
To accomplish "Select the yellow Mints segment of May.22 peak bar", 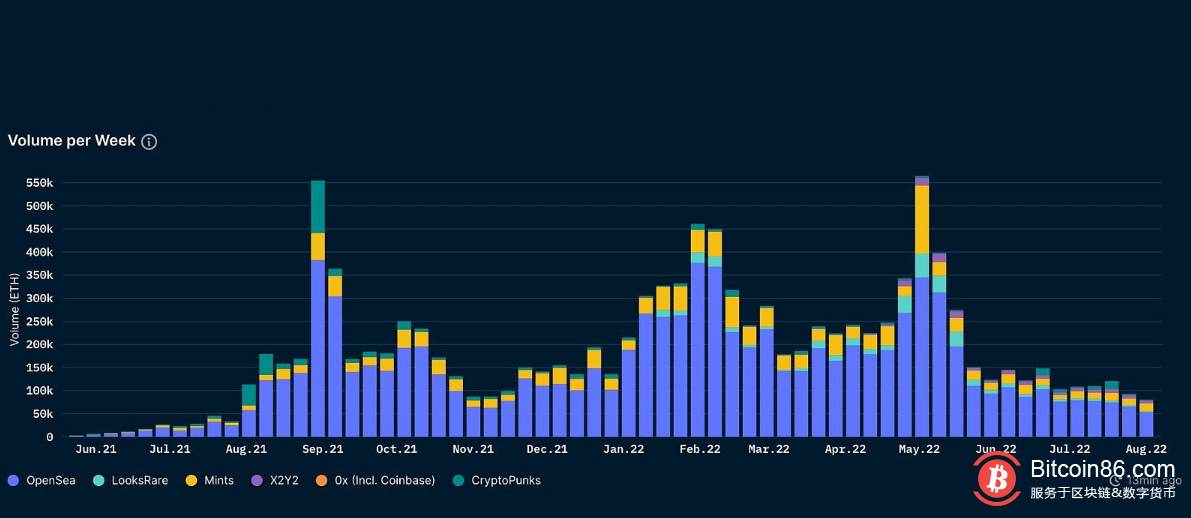I will (922, 219).
